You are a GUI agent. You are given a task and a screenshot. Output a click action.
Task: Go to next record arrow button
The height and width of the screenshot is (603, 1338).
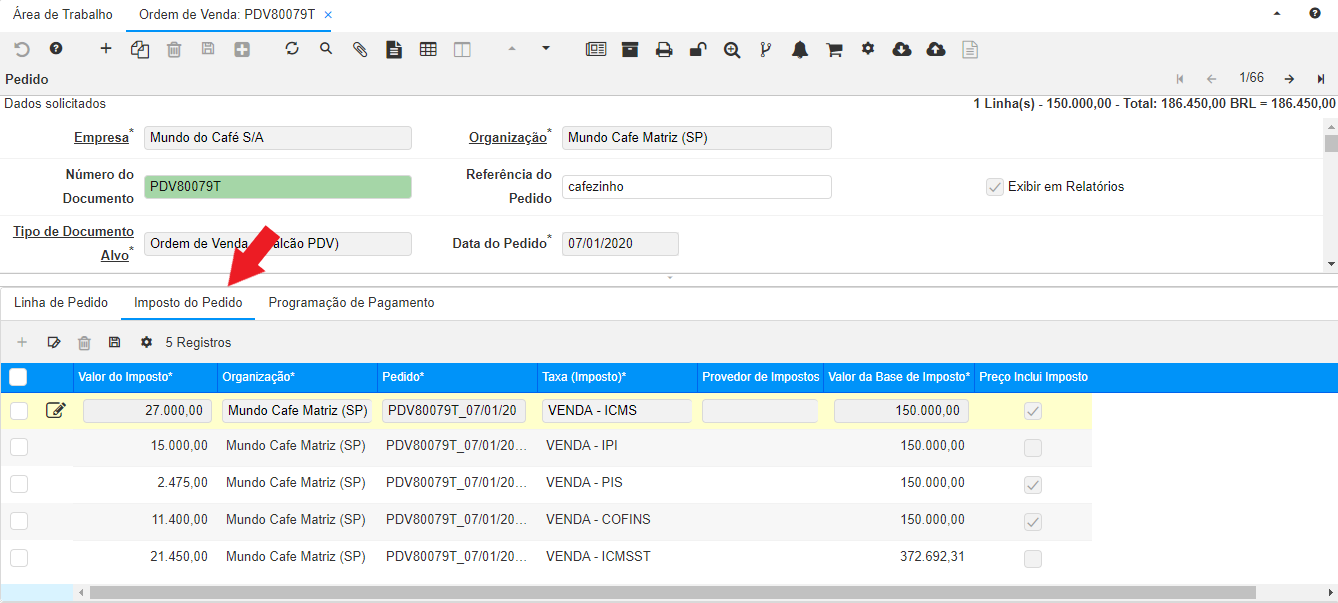[1289, 79]
